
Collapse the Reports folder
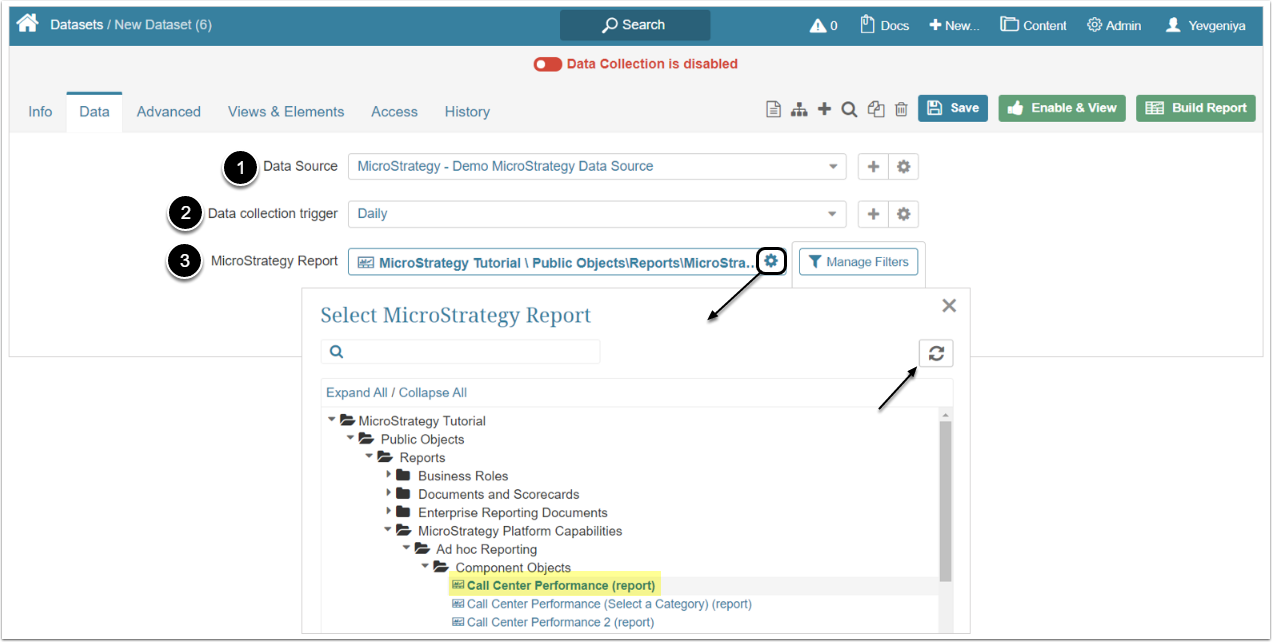369,457
